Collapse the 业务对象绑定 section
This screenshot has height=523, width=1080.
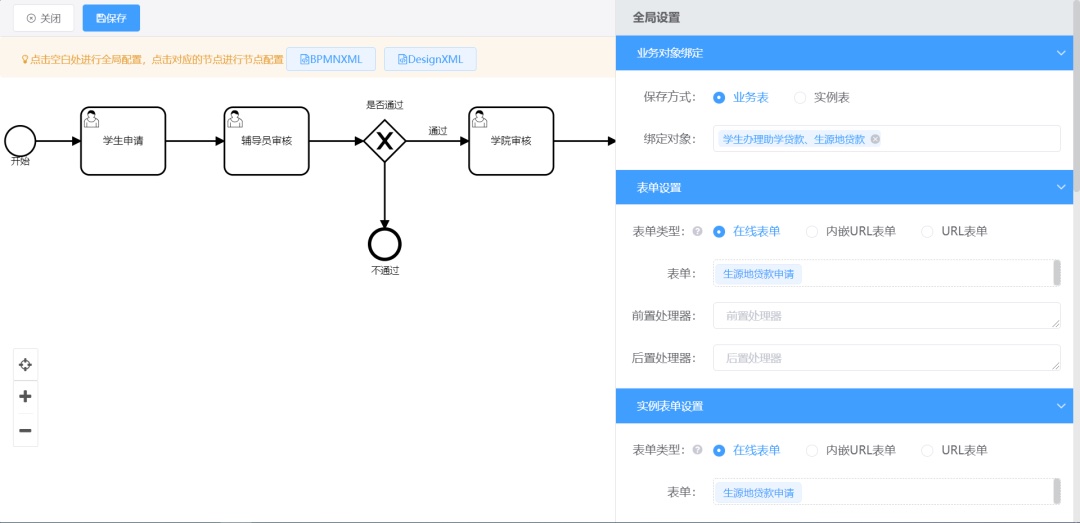(x=1060, y=53)
